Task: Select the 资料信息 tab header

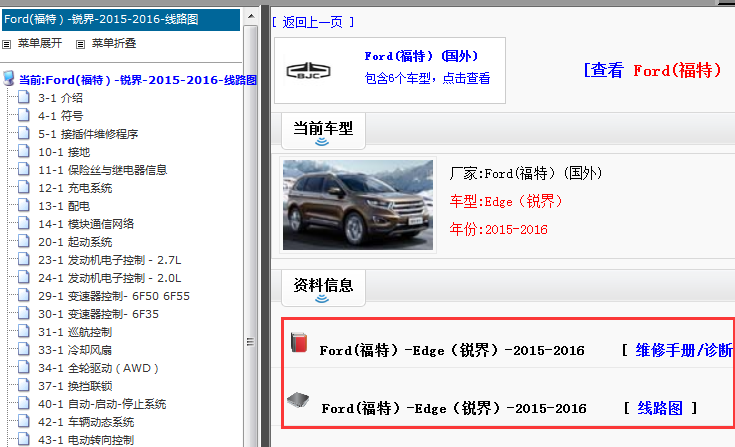Action: pos(323,288)
